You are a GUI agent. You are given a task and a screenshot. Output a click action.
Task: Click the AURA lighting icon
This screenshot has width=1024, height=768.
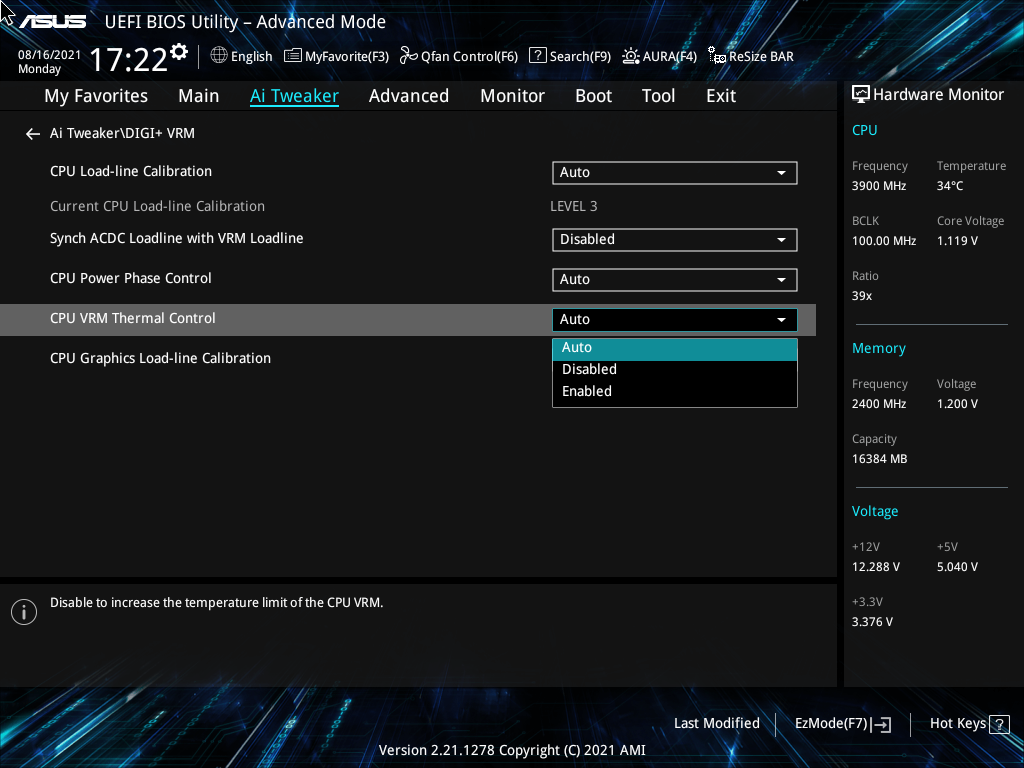tap(630, 56)
